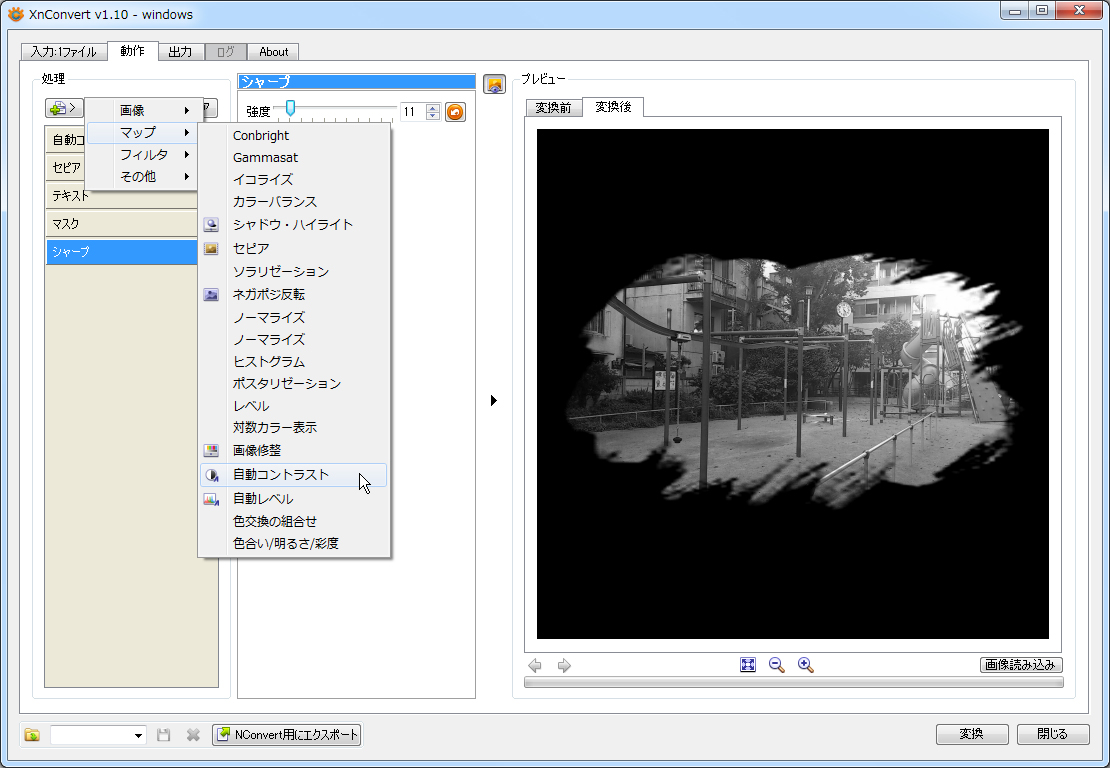Select シャープ action in the list
Viewport: 1110px width, 768px height.
[121, 252]
